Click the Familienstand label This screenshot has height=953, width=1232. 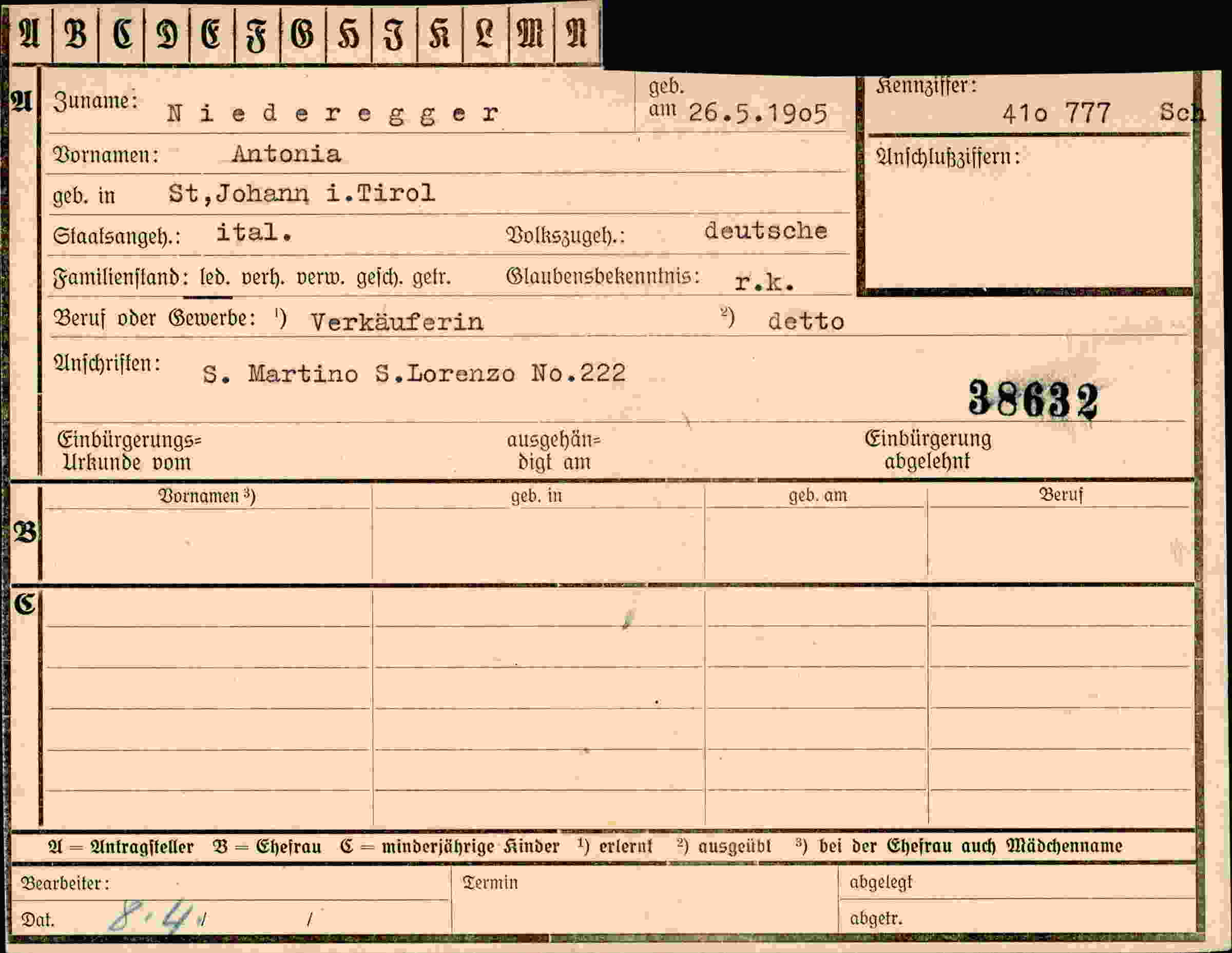click(x=121, y=278)
